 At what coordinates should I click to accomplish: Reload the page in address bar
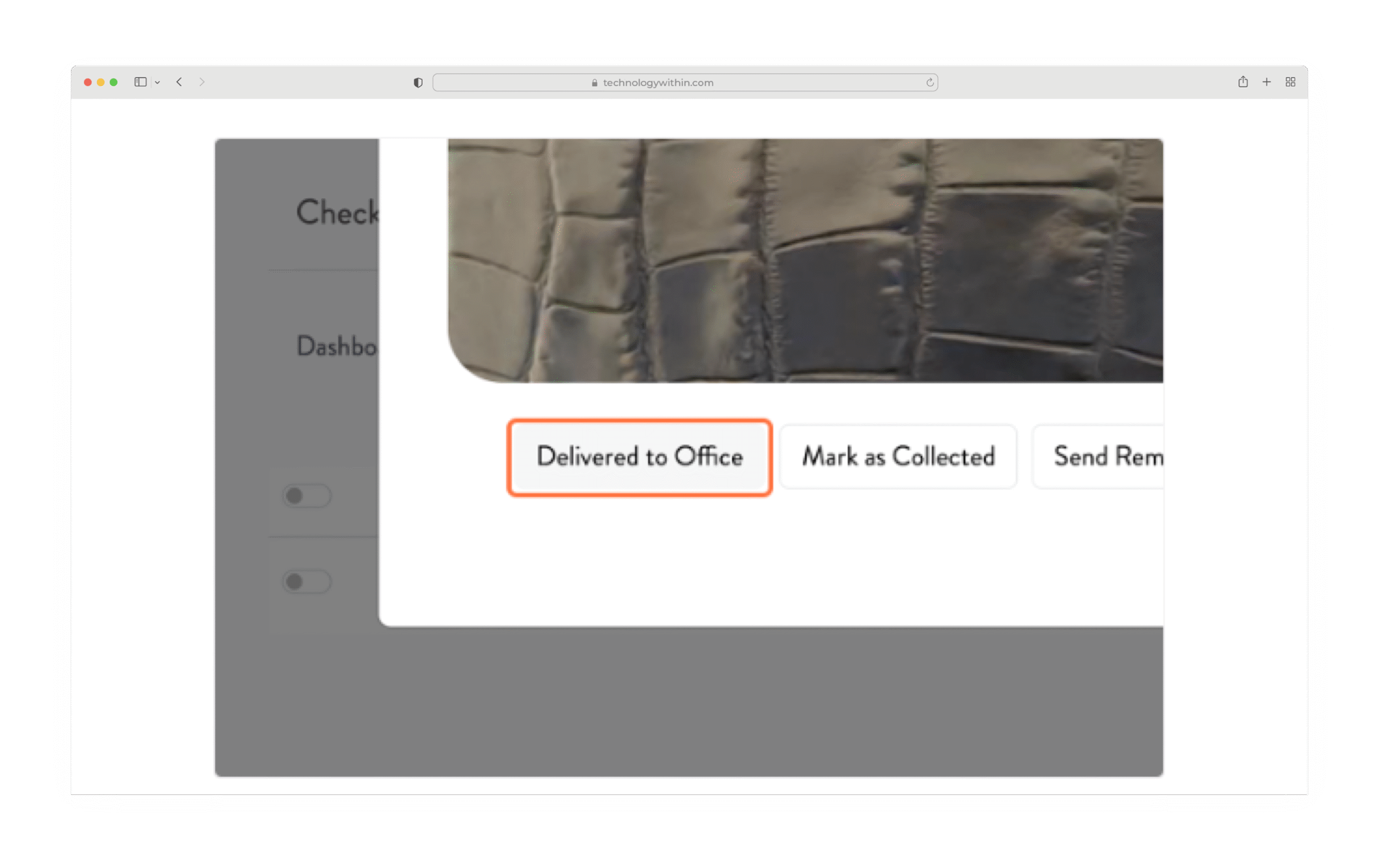point(929,82)
